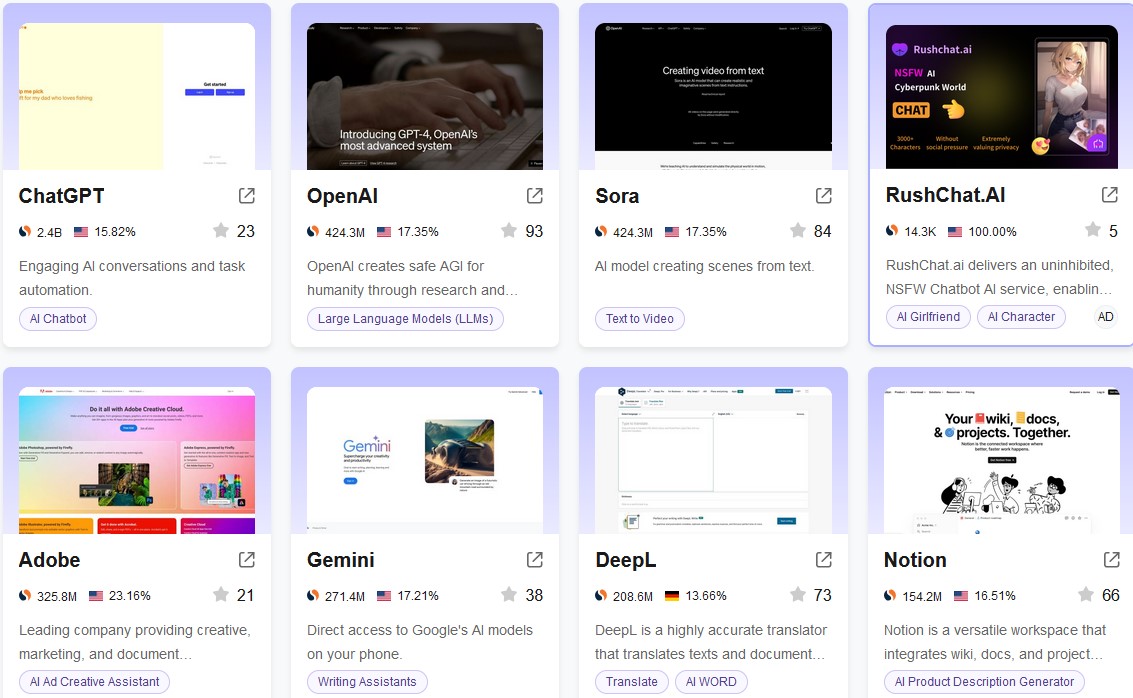This screenshot has height=698, width=1133.
Task: Click the Adobe Creative Cloud preview thumbnail
Action: click(137, 460)
